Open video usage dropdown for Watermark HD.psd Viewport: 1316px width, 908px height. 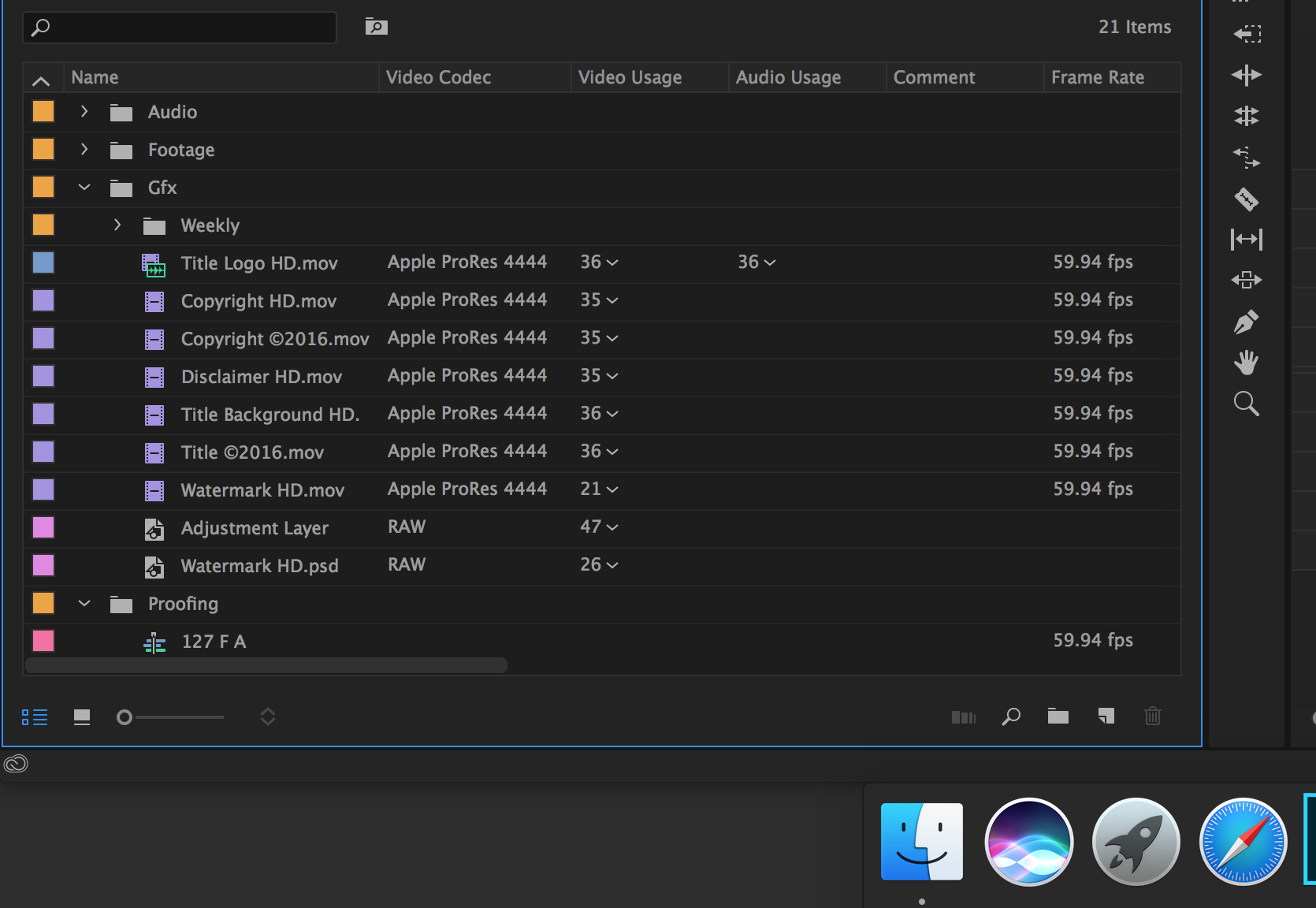click(612, 565)
